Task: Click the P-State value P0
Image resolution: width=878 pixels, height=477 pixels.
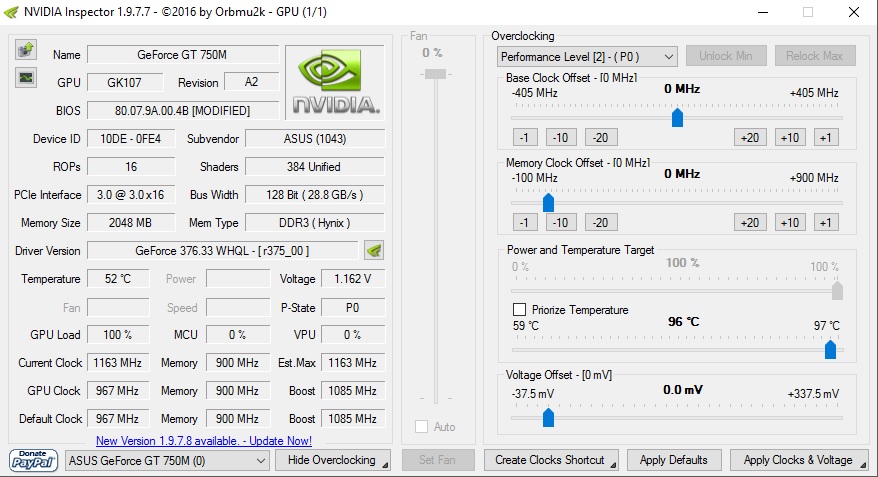Action: 353,308
